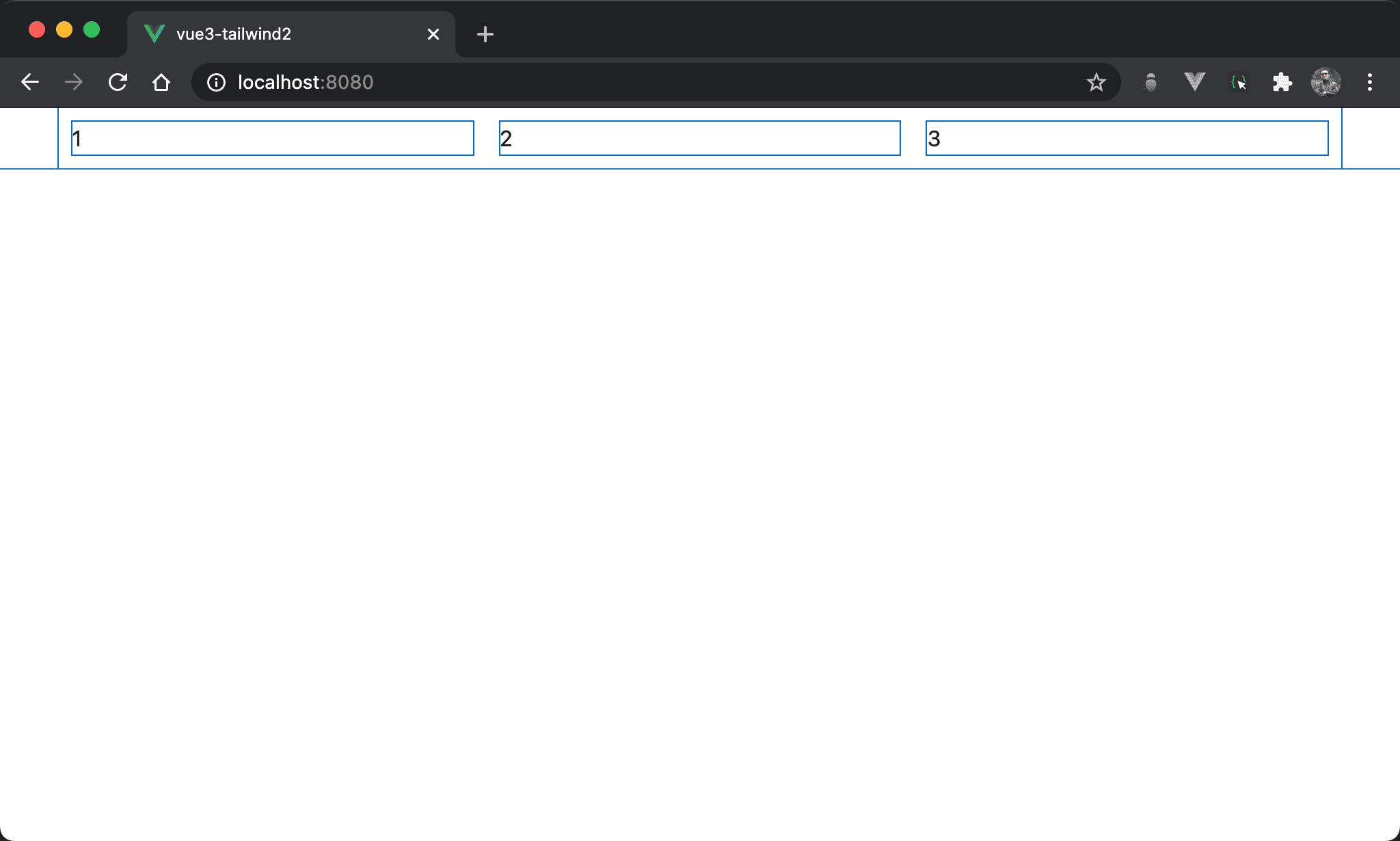Click the shields/privacy icon in toolbar
Viewport: 1400px width, 841px height.
point(1151,82)
